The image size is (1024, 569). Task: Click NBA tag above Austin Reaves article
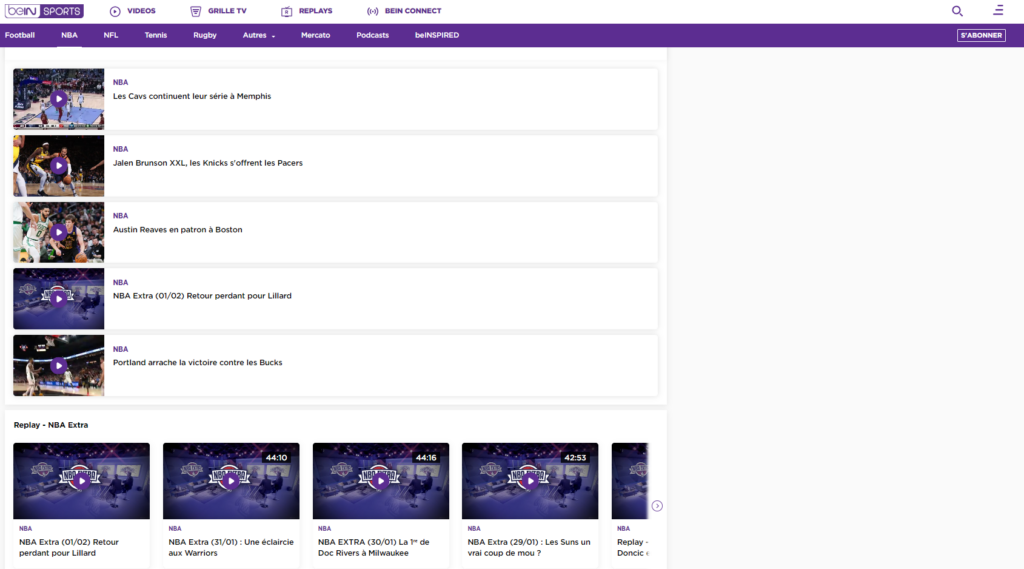pos(121,216)
